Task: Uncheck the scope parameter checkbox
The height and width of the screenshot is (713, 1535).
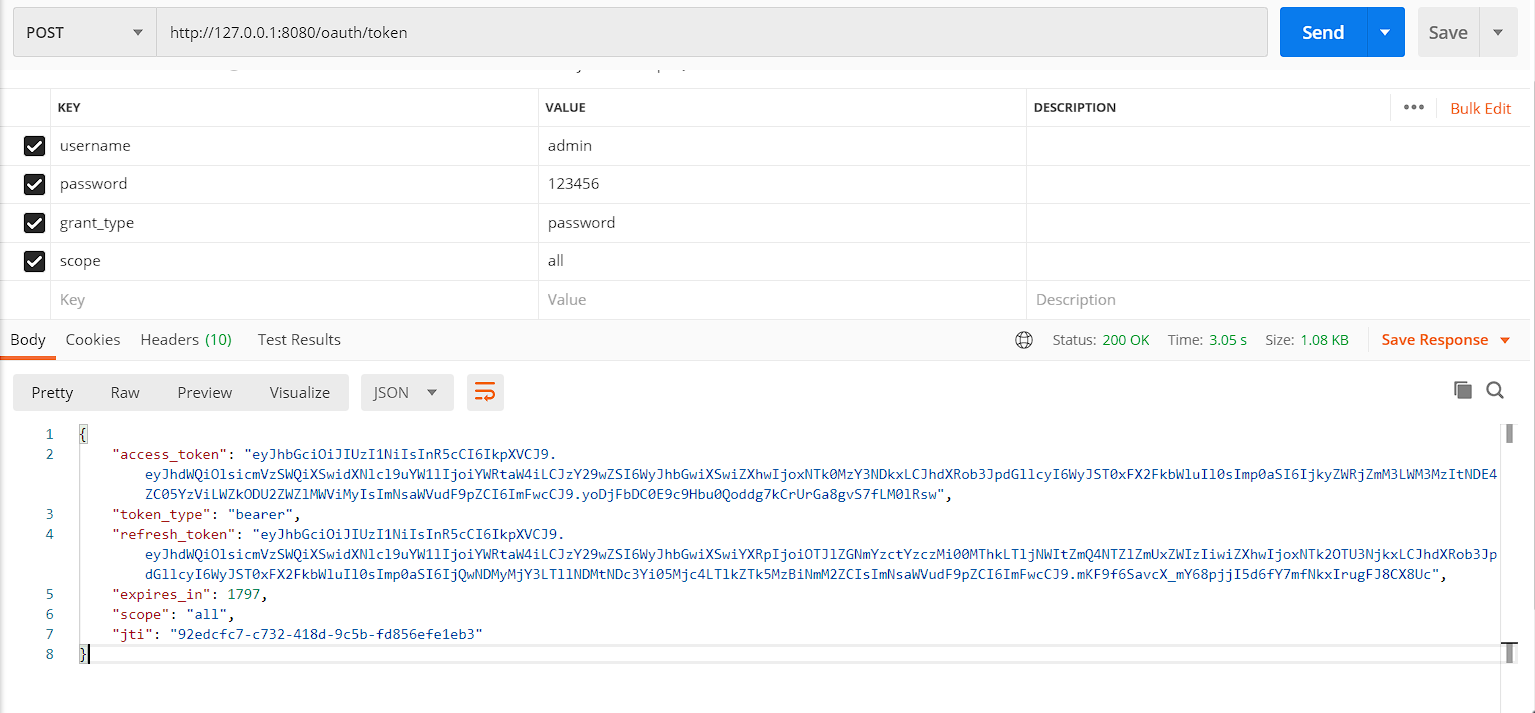Action: click(34, 261)
